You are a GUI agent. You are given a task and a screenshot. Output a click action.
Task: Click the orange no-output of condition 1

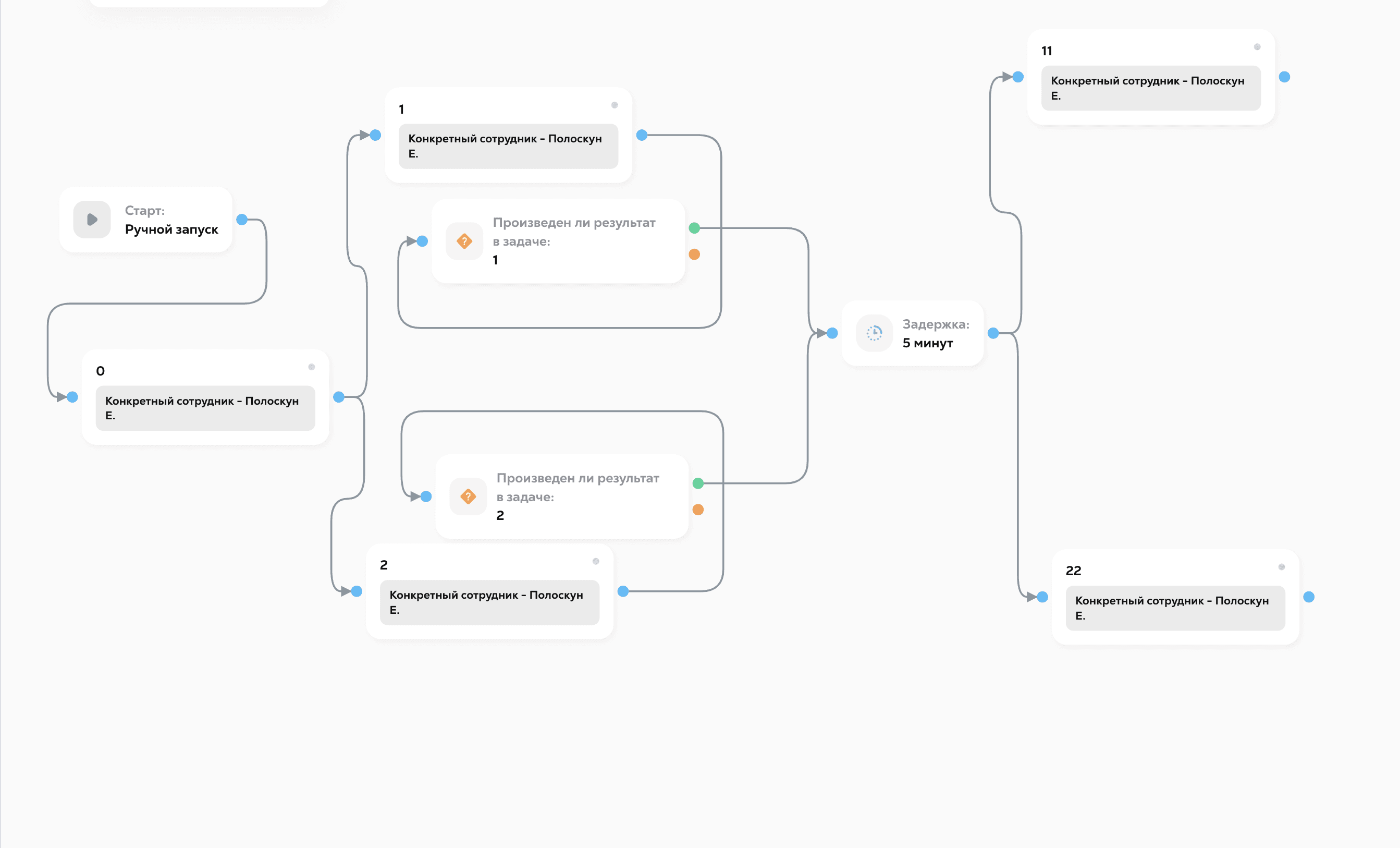pos(694,254)
